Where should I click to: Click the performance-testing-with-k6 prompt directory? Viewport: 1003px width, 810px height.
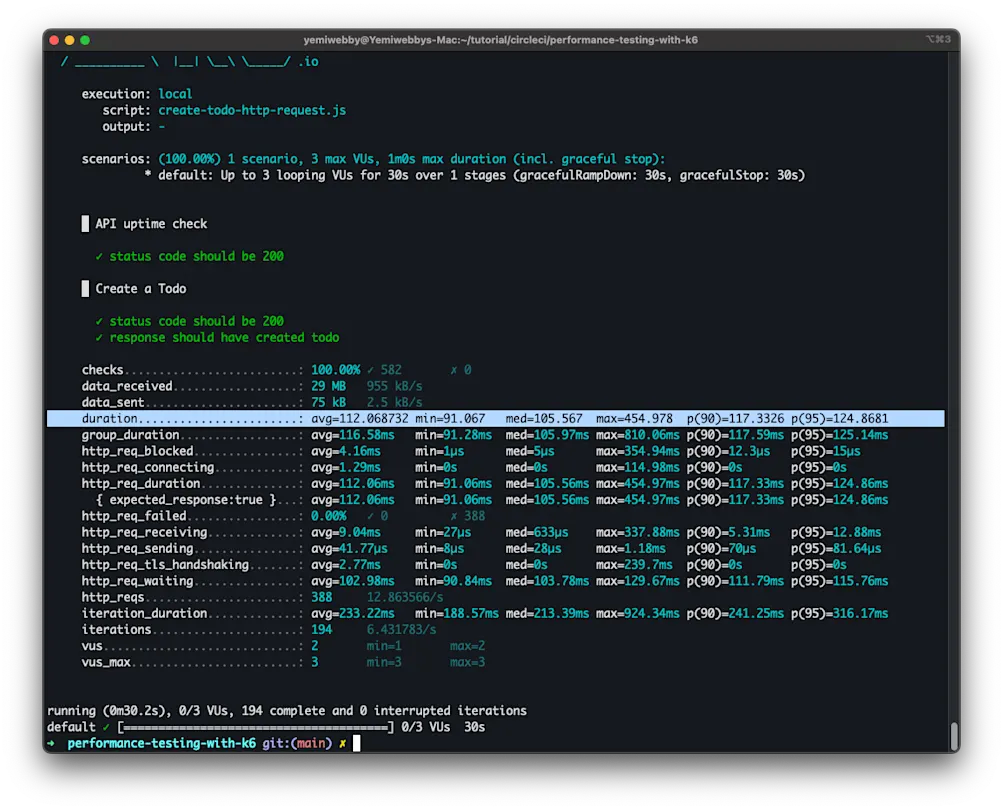pyautogui.click(x=161, y=743)
